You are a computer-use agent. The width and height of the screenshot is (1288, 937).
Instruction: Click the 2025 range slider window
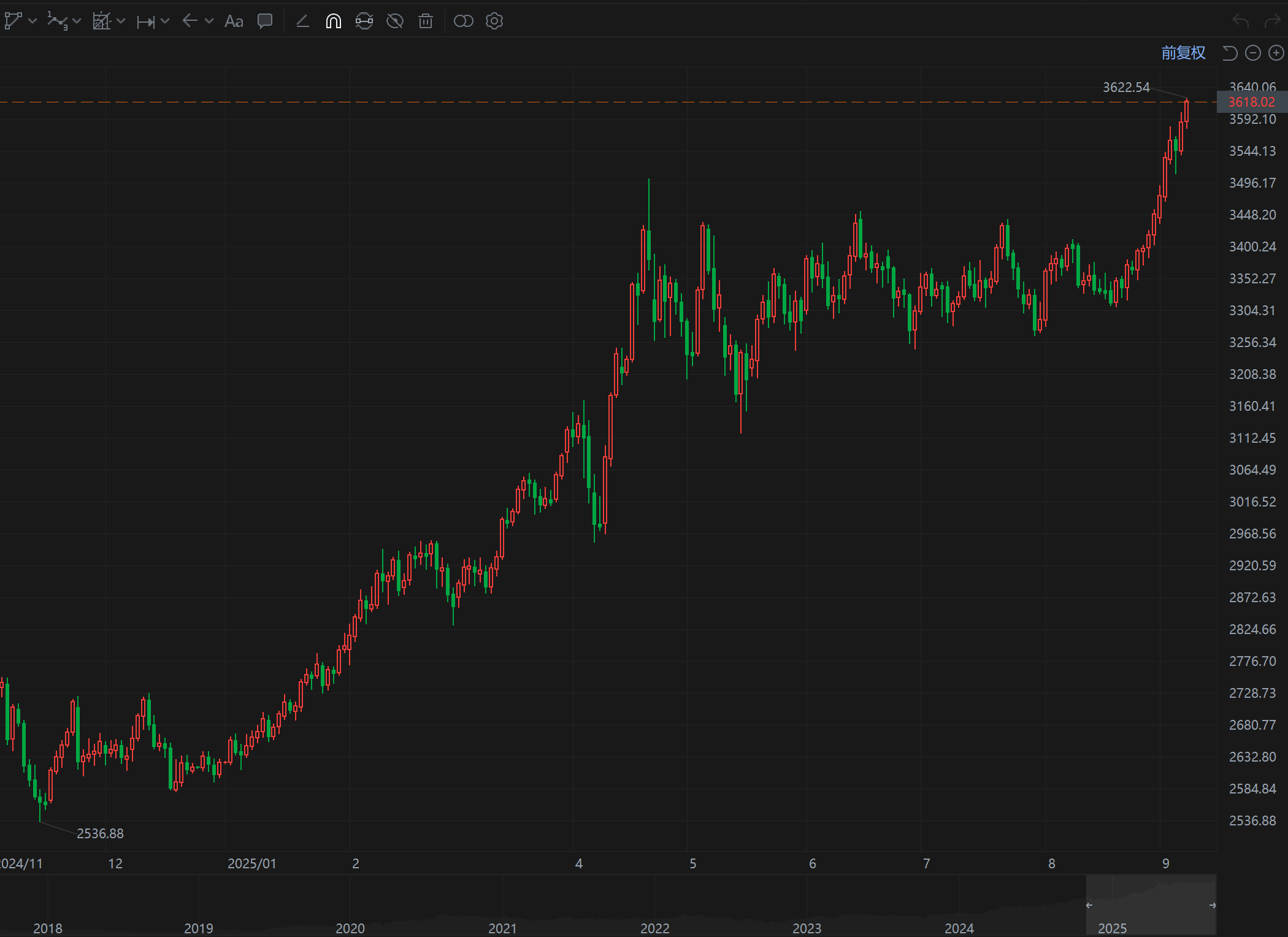point(1151,905)
